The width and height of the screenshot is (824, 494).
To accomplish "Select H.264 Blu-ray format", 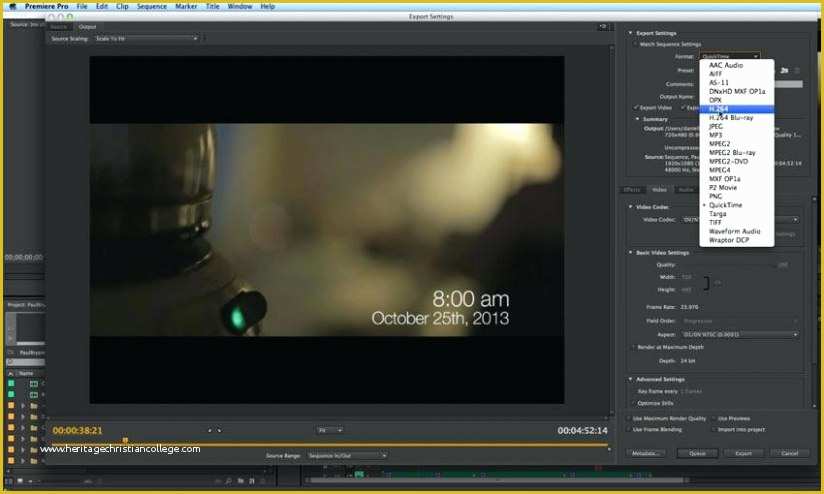I will (x=737, y=118).
